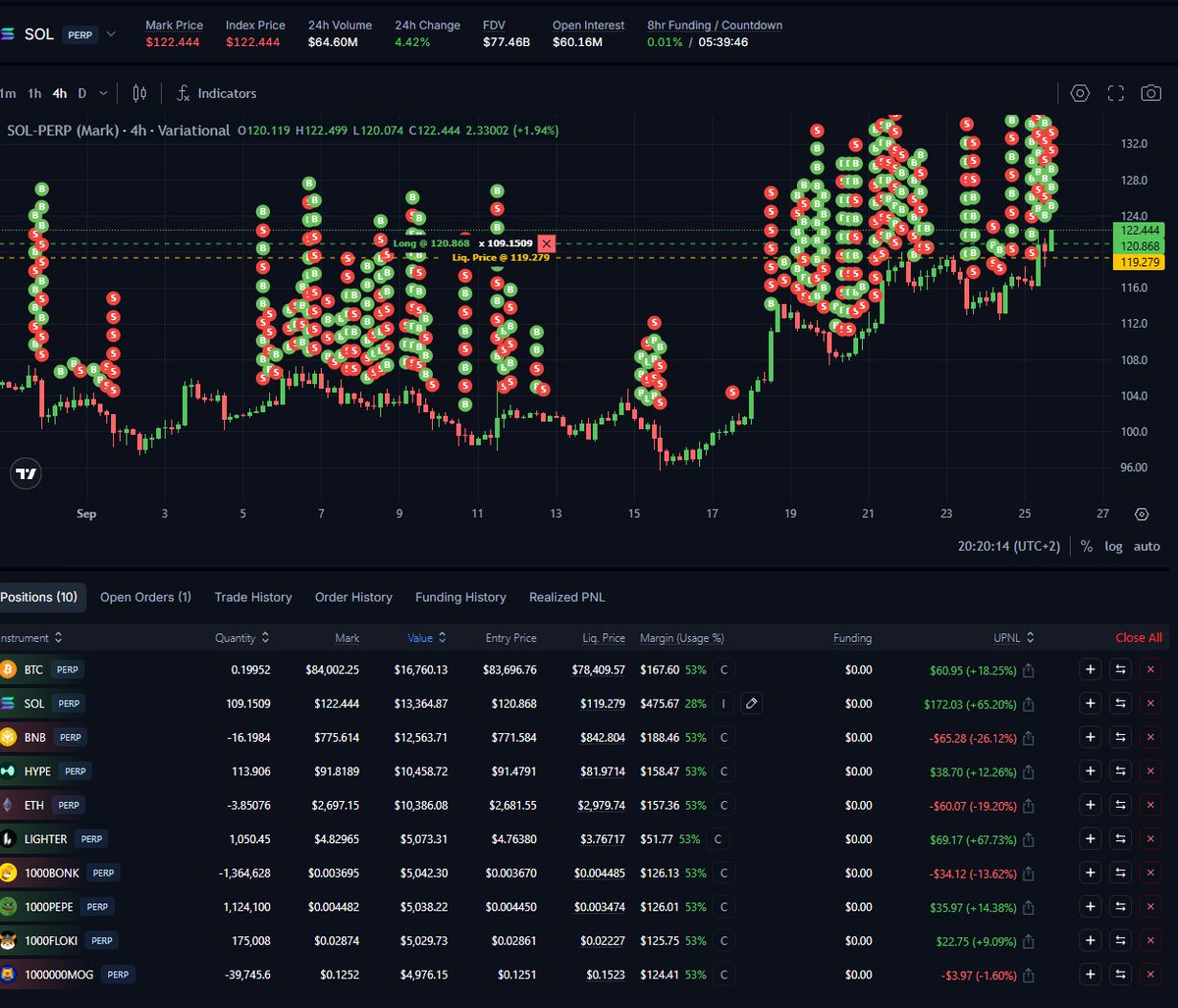The image size is (1178, 1008).
Task: Close the 1000000MOG position with red X
Action: 1151,975
